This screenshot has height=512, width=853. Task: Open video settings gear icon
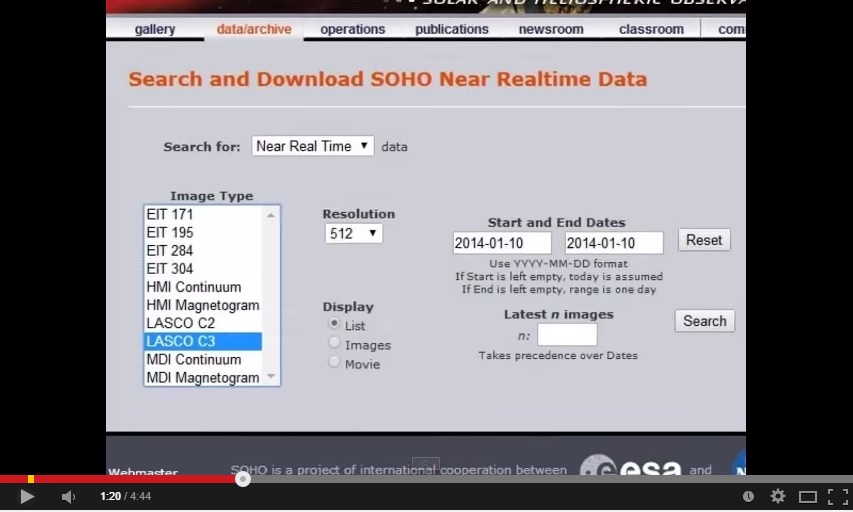(x=778, y=496)
